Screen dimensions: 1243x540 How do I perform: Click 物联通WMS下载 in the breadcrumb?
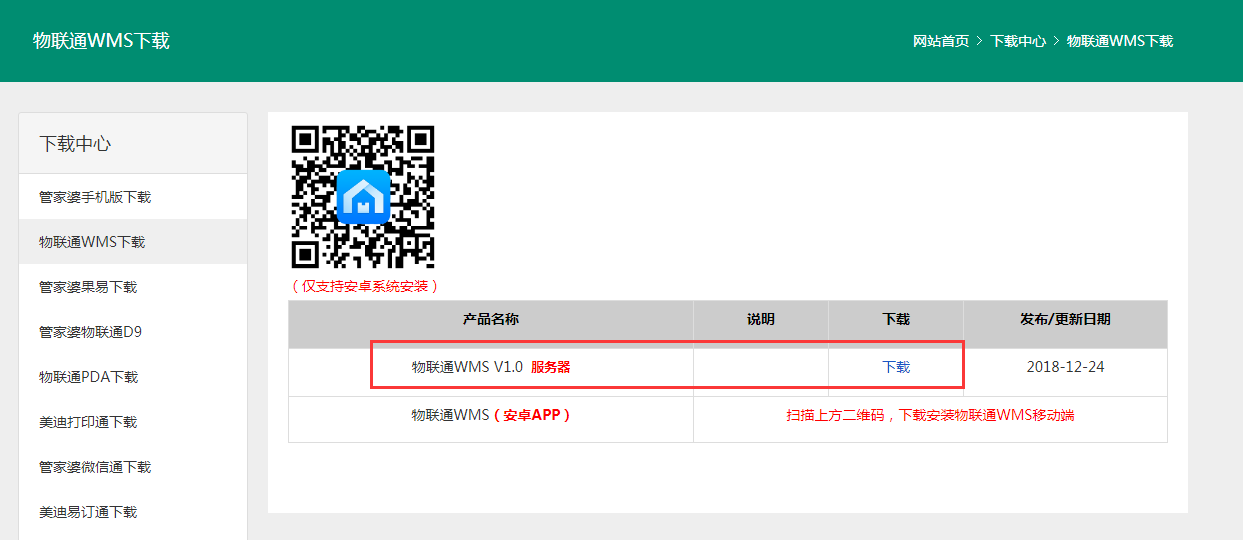click(x=1120, y=41)
